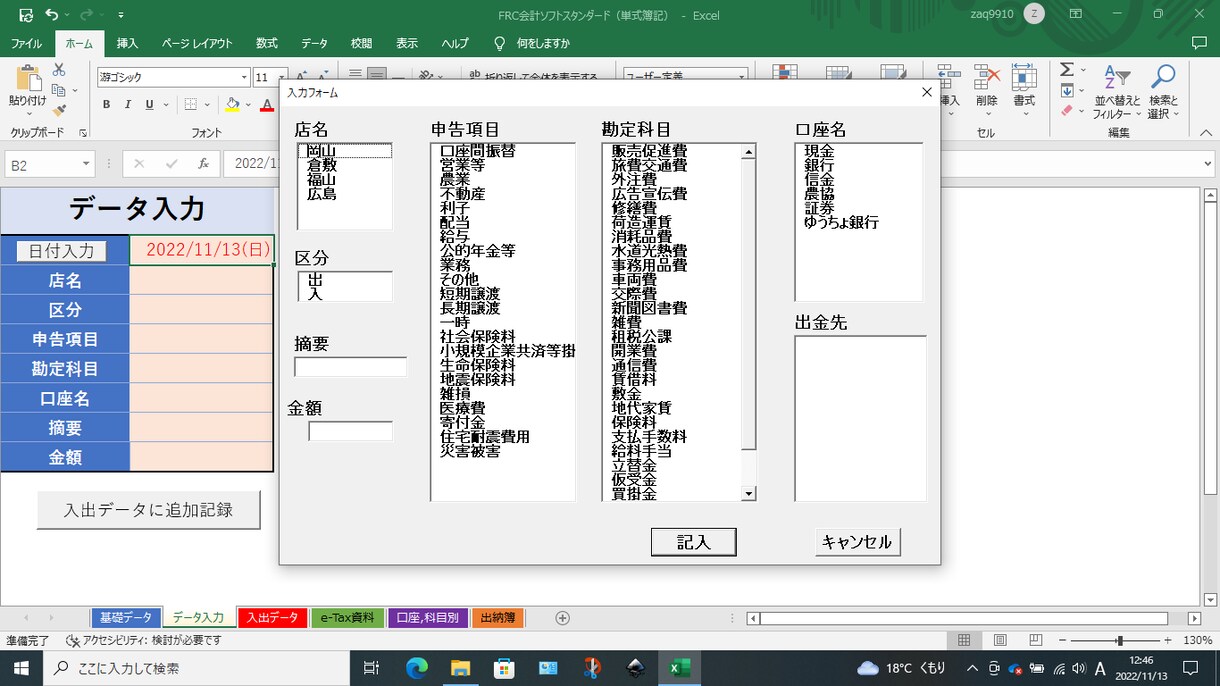This screenshot has height=686, width=1220.
Task: Toggle Italic formatting
Action: pos(128,104)
